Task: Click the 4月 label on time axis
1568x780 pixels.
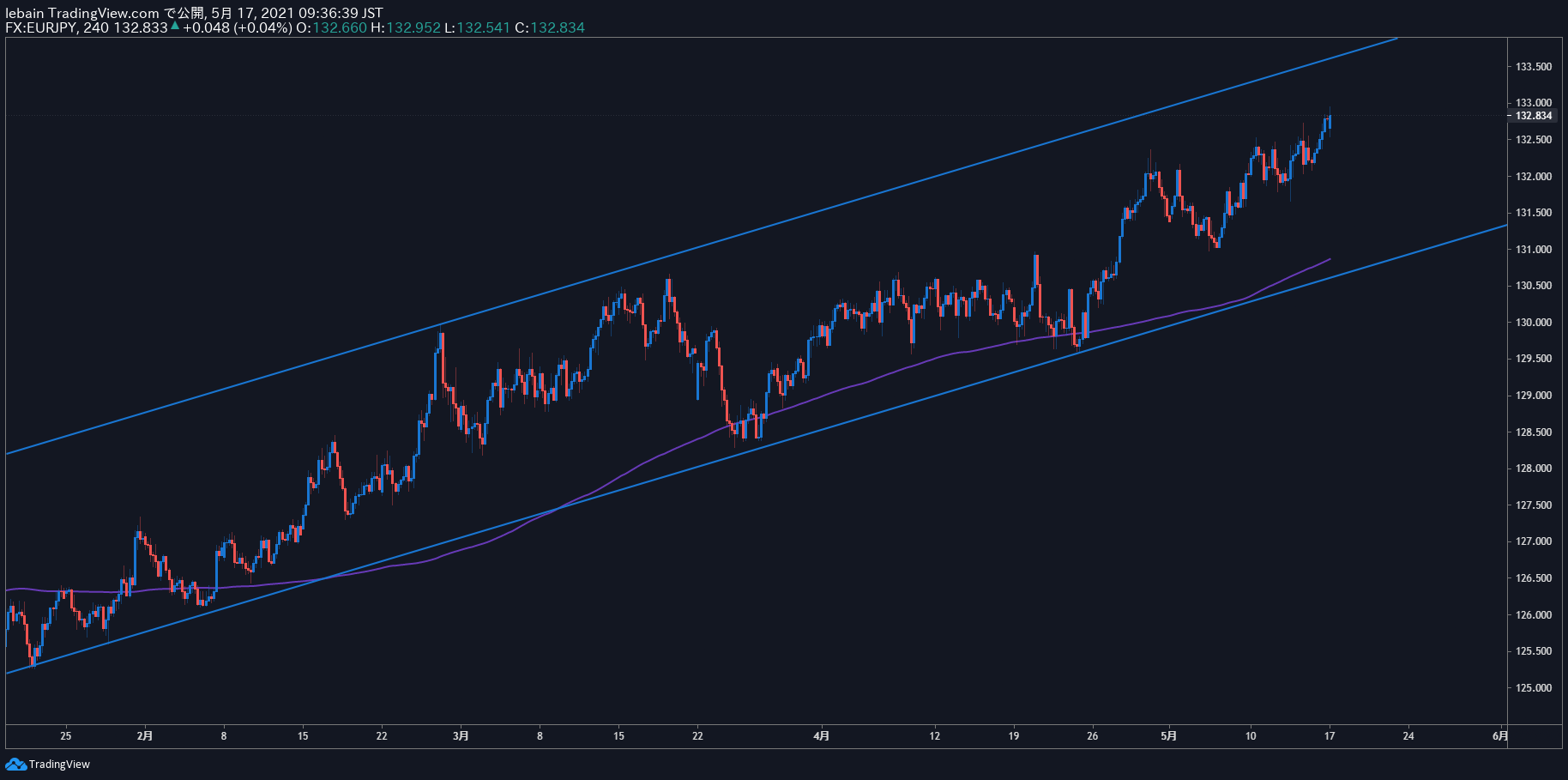Action: pyautogui.click(x=822, y=736)
